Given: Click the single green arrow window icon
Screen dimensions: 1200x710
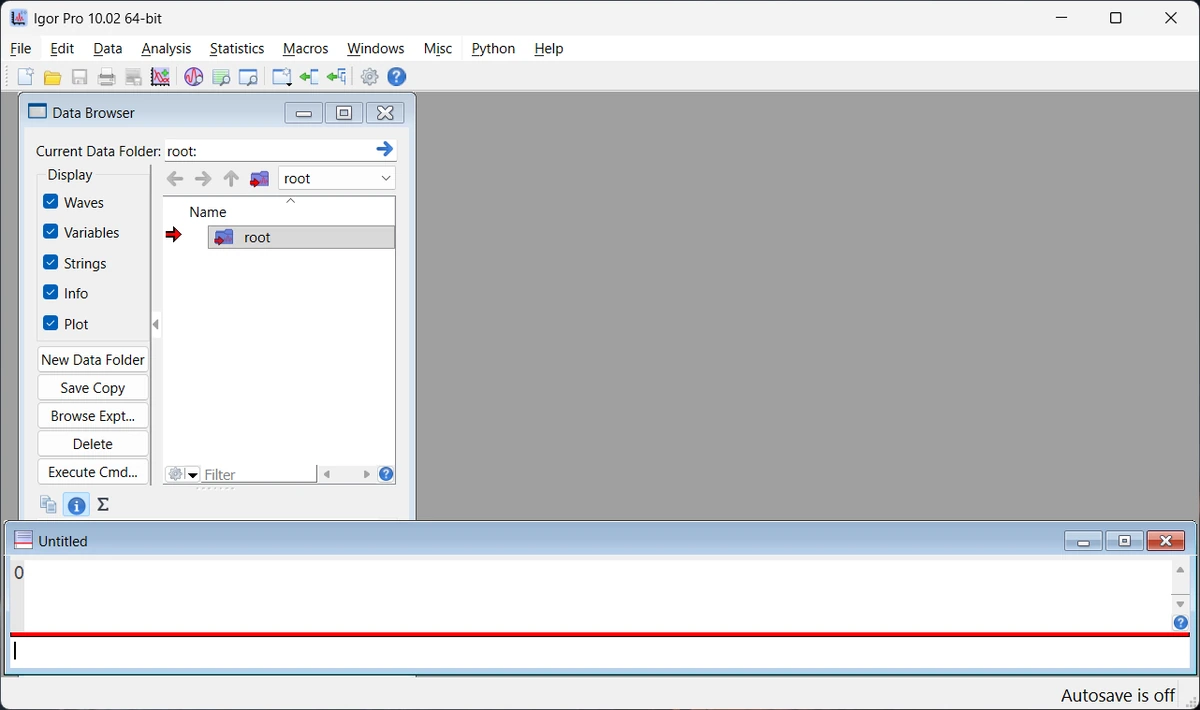Looking at the screenshot, I should point(309,77).
